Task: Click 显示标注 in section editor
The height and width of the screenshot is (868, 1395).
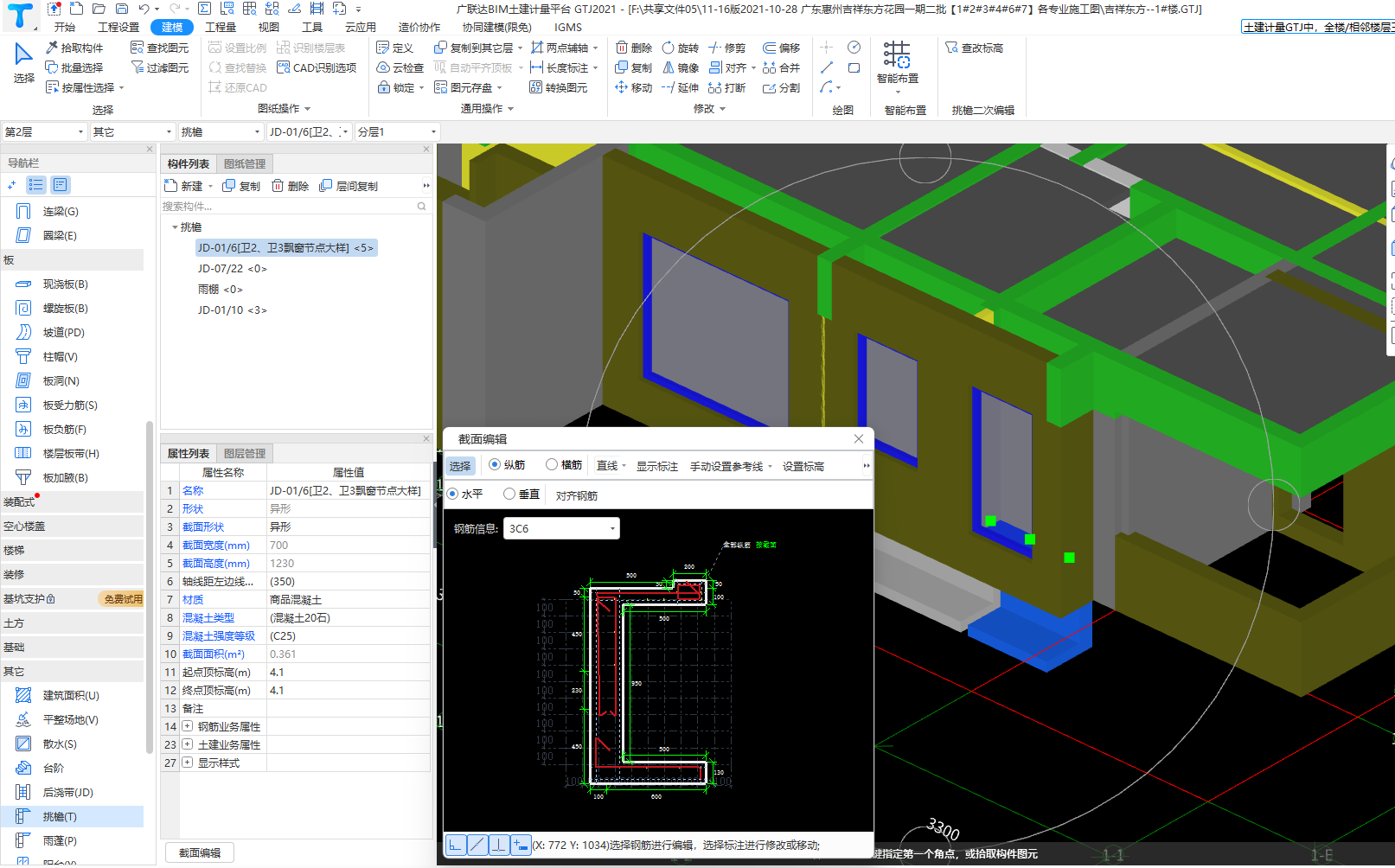Action: (x=657, y=466)
